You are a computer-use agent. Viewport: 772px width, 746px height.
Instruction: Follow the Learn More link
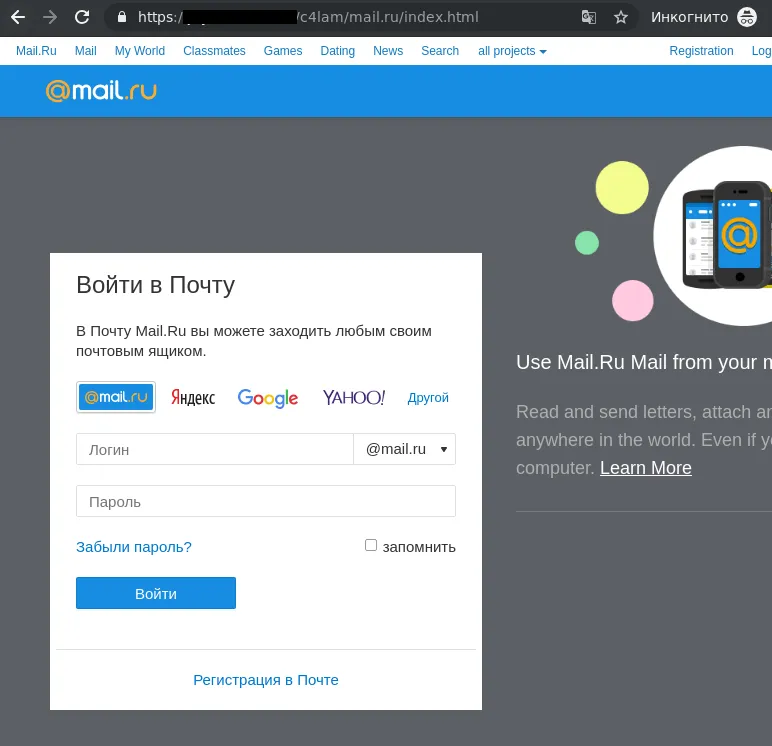coord(645,468)
